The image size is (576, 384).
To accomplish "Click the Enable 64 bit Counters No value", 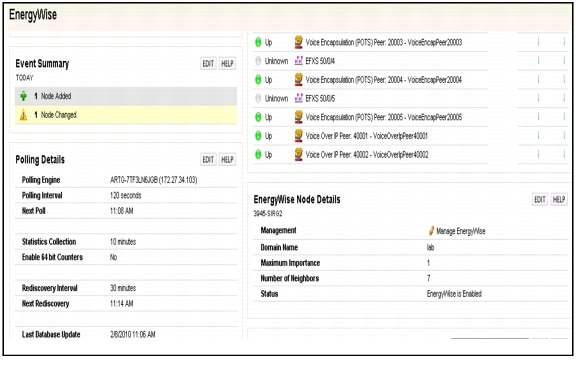I will [x=114, y=257].
